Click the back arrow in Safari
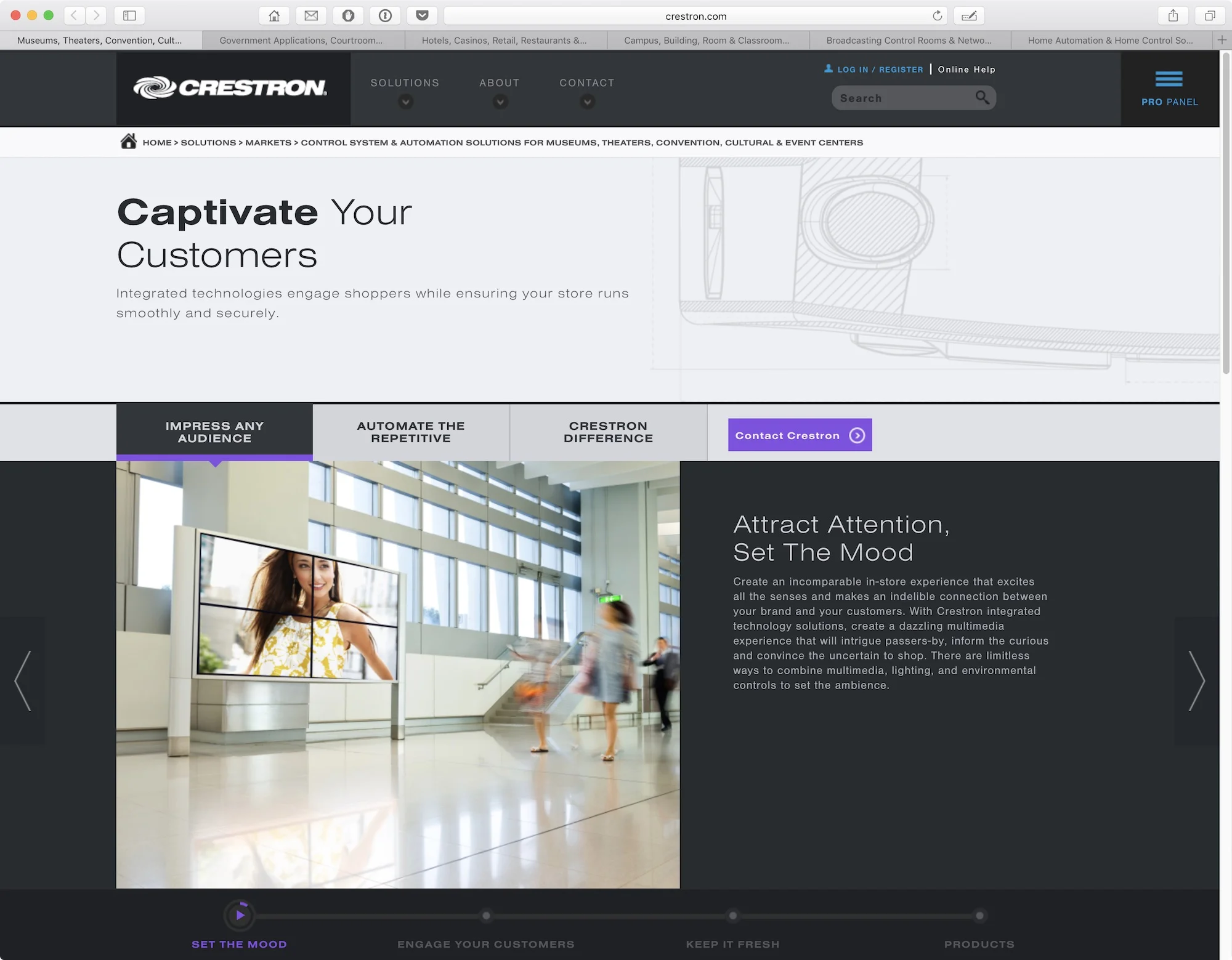1232x960 pixels. [x=74, y=15]
